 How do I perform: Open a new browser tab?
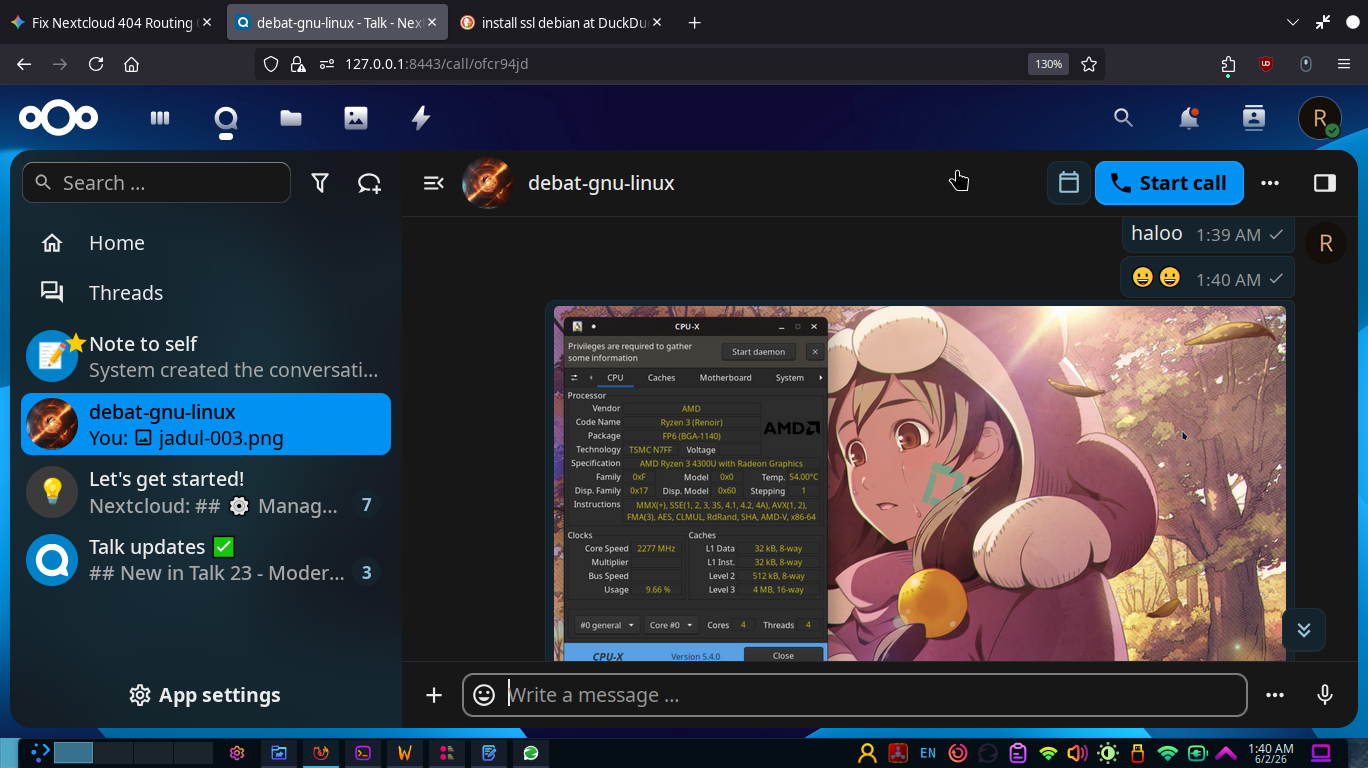695,22
